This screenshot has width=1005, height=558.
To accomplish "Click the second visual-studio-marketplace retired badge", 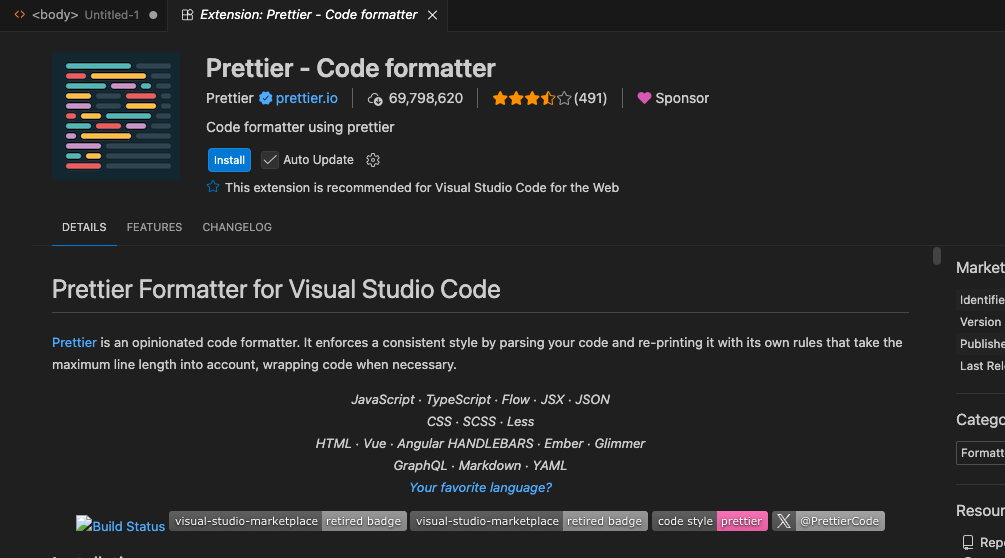I will click(529, 521).
